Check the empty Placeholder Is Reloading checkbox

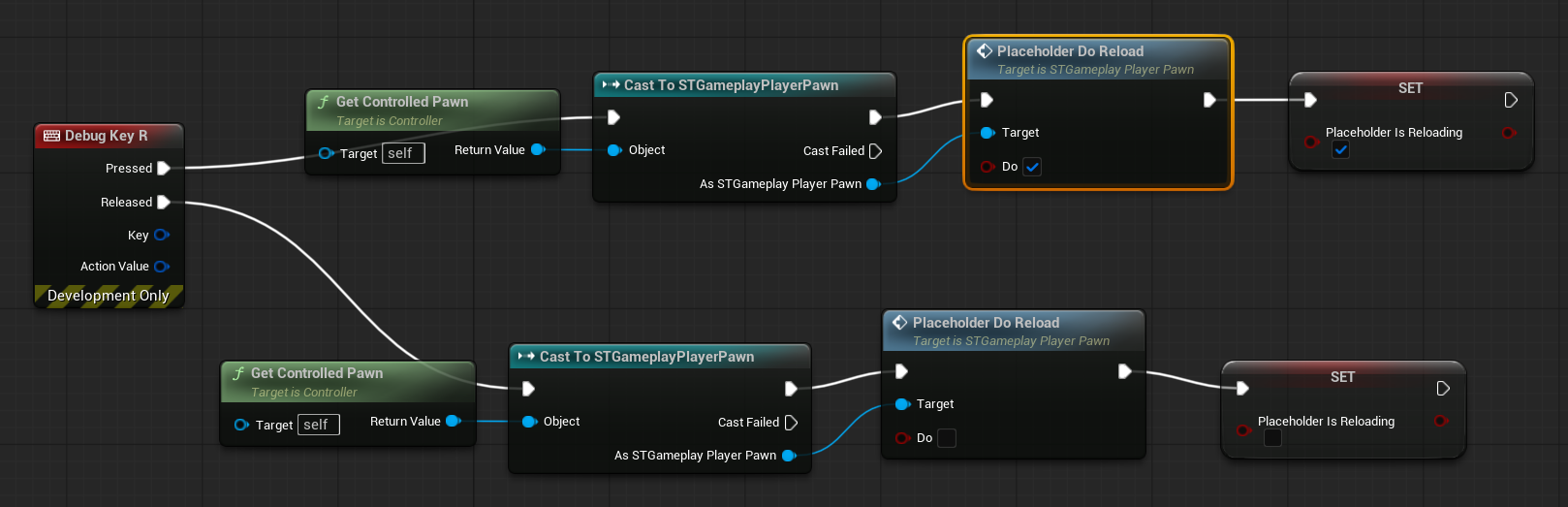[1272, 439]
